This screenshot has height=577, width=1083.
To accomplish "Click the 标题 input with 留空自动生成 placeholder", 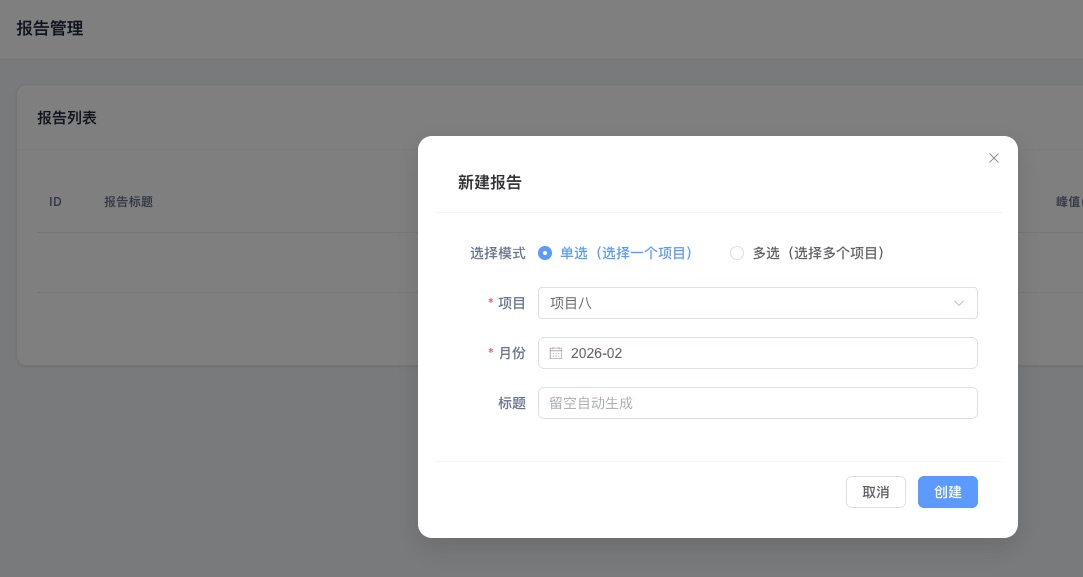I will tap(758, 403).
